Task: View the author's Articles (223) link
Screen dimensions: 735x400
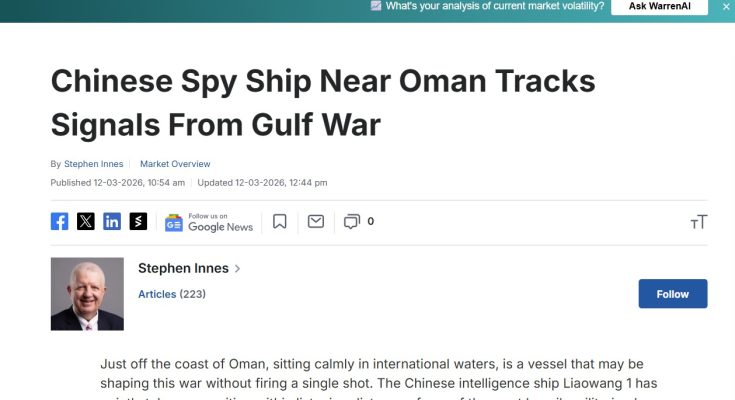Action: (x=171, y=294)
